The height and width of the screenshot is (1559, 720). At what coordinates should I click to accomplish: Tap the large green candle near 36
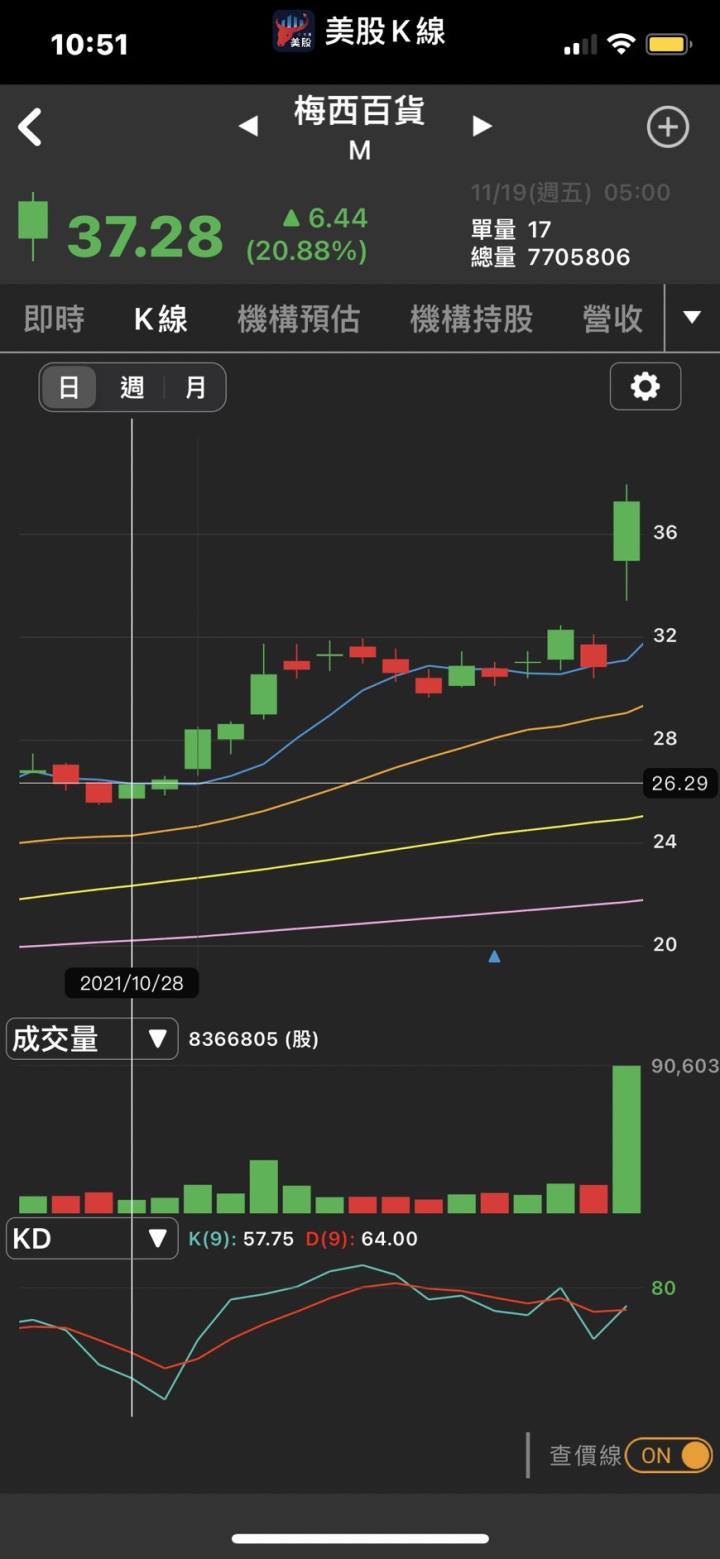coord(627,530)
